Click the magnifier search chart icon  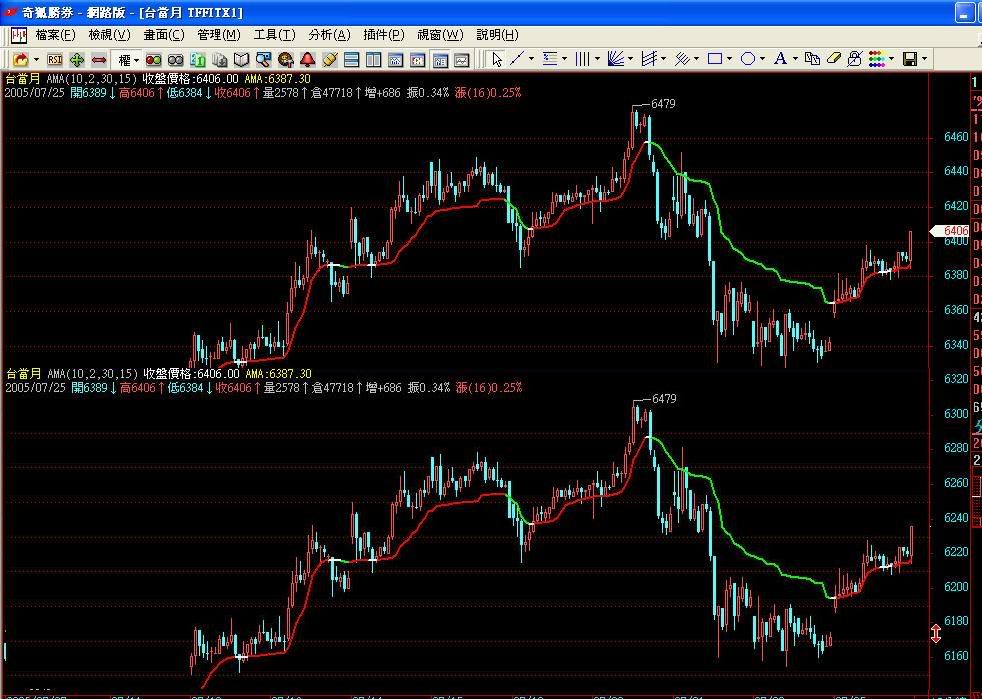point(263,60)
